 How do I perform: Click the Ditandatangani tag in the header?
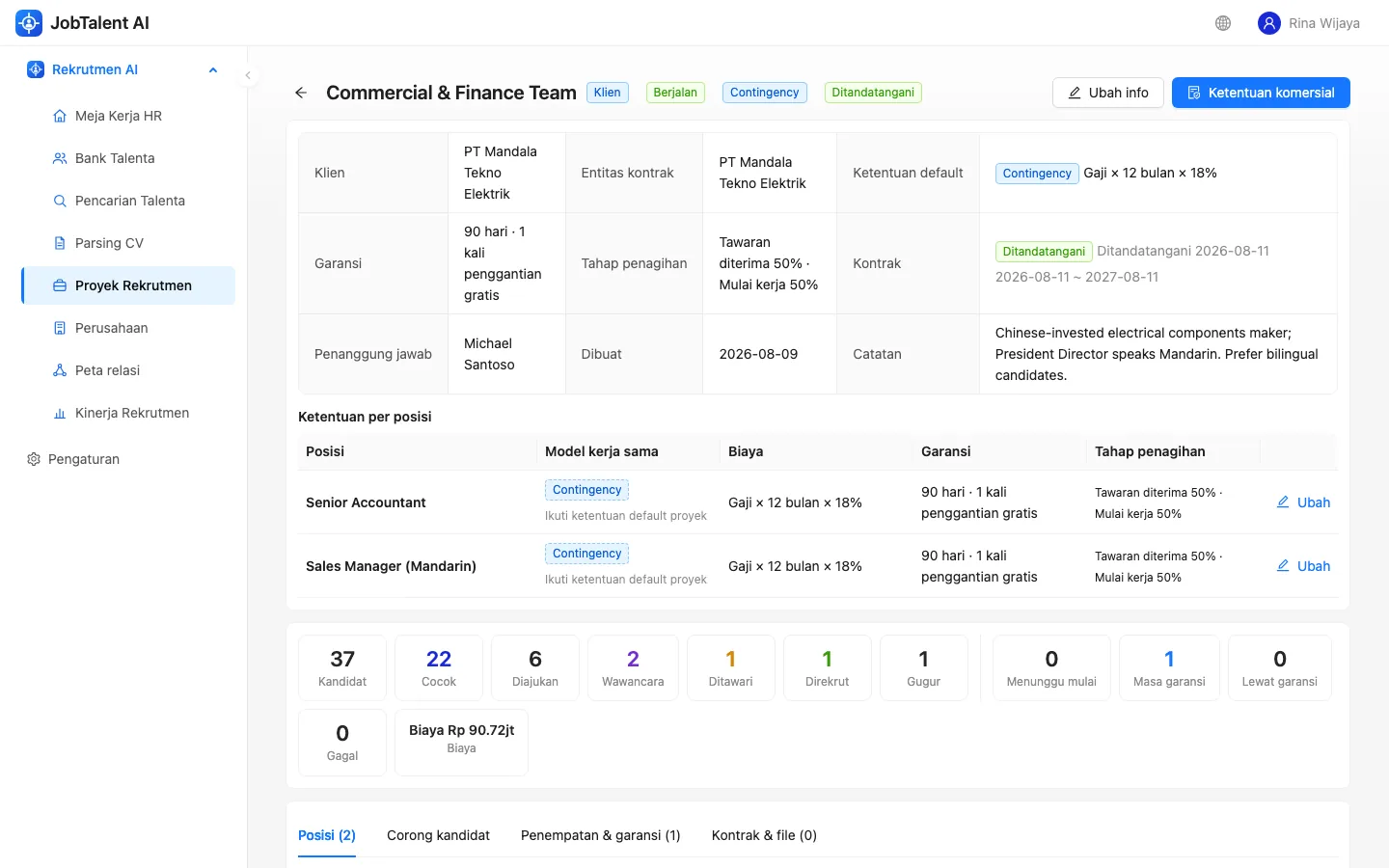coord(873,93)
